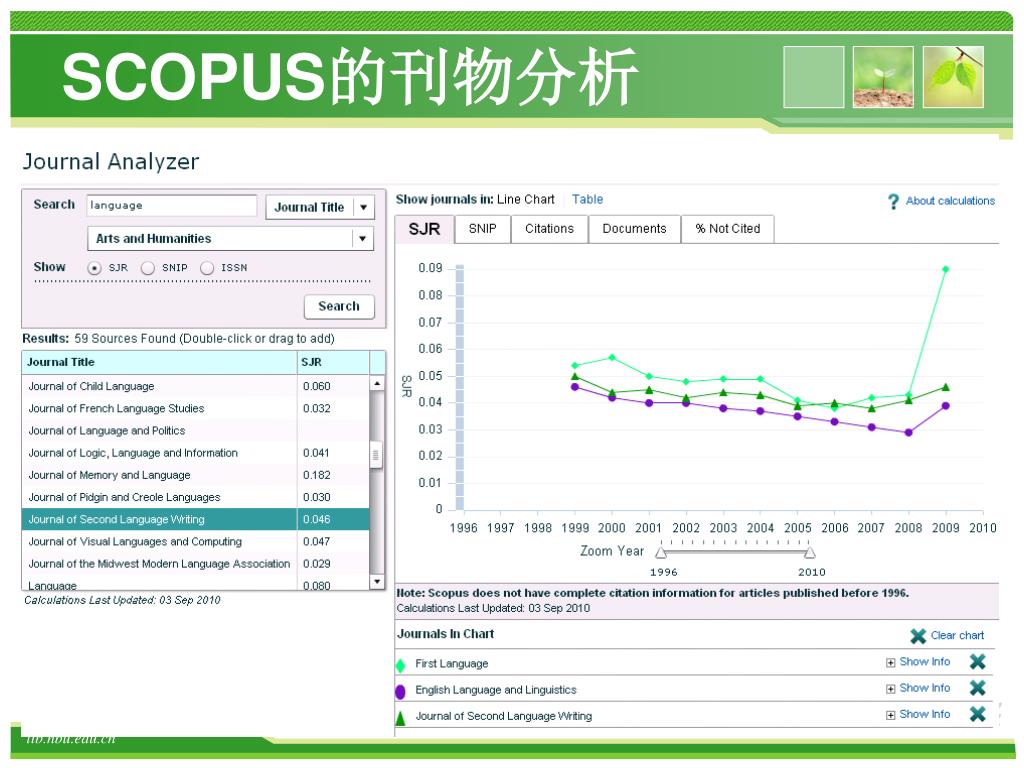Screen dimensions: 1024x768
Task: Click the SJR column header in results
Action: pyautogui.click(x=333, y=362)
